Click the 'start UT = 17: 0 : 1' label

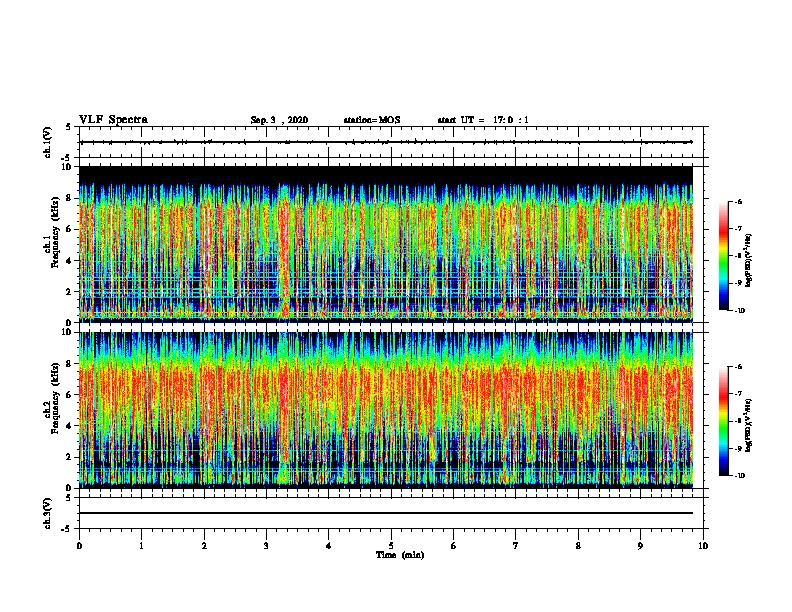point(483,120)
